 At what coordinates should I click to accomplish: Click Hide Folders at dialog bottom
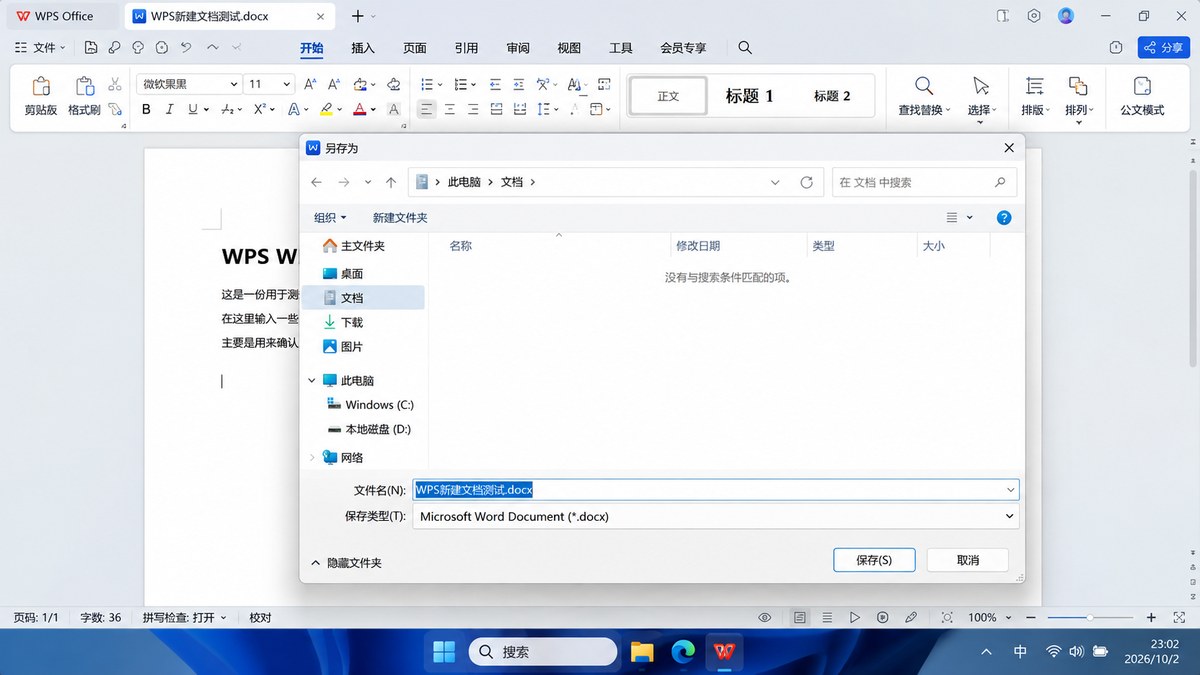pyautogui.click(x=346, y=563)
